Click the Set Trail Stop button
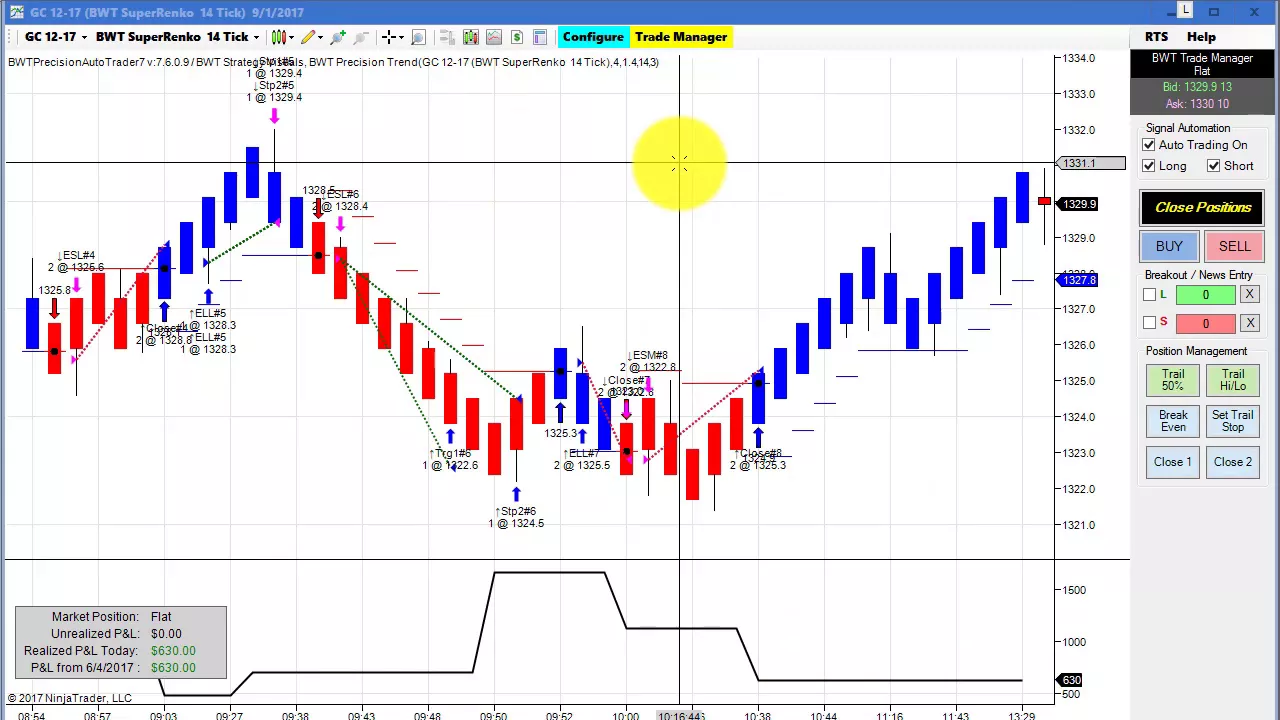 tap(1233, 421)
